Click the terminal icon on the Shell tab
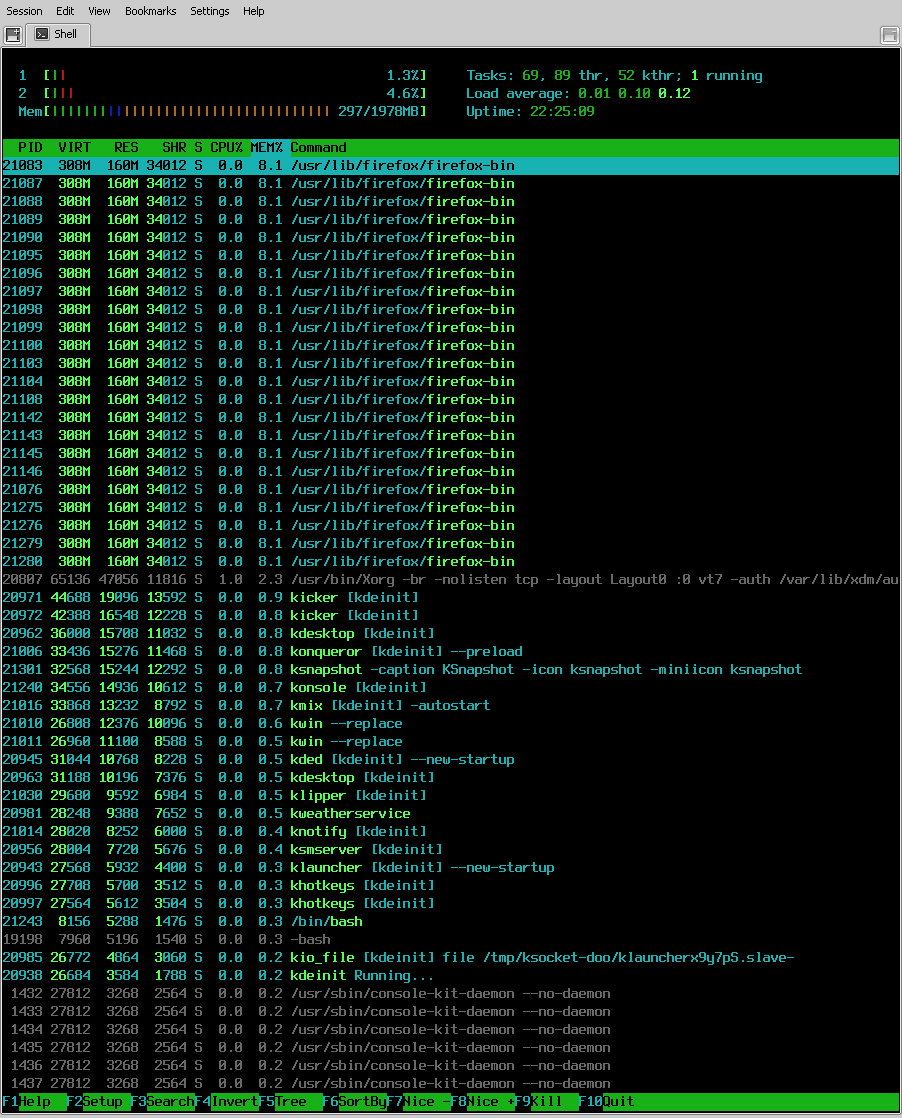 (x=42, y=34)
